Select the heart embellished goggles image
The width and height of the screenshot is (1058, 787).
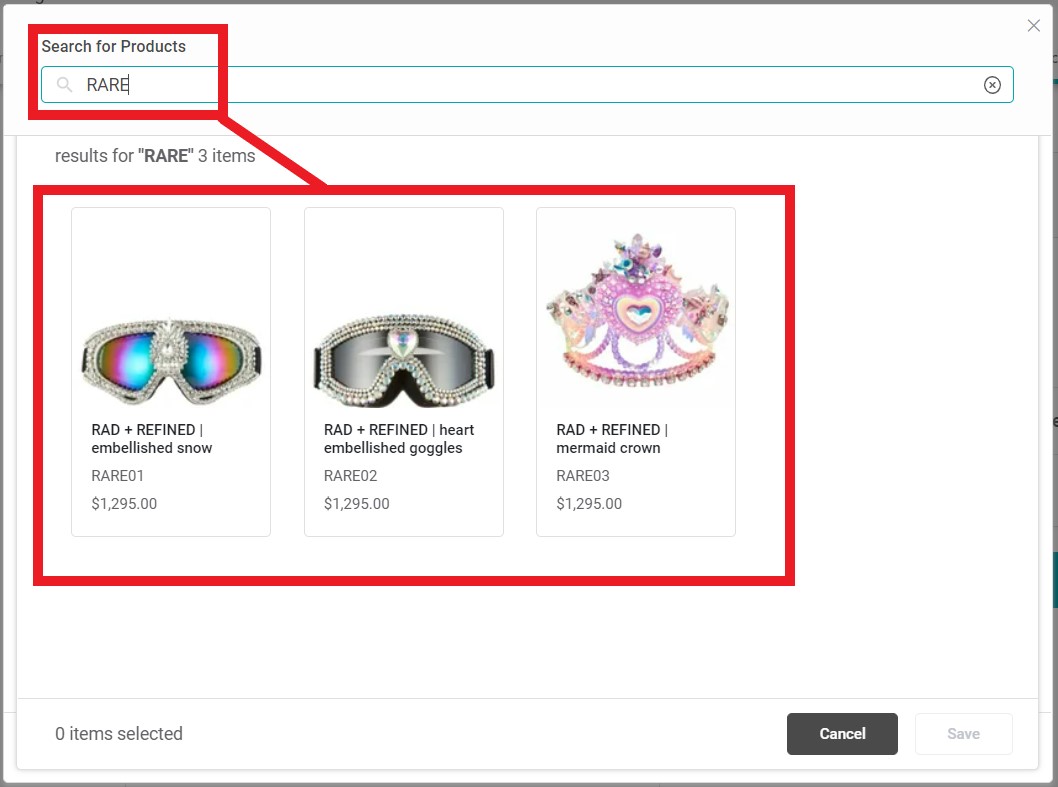click(403, 360)
